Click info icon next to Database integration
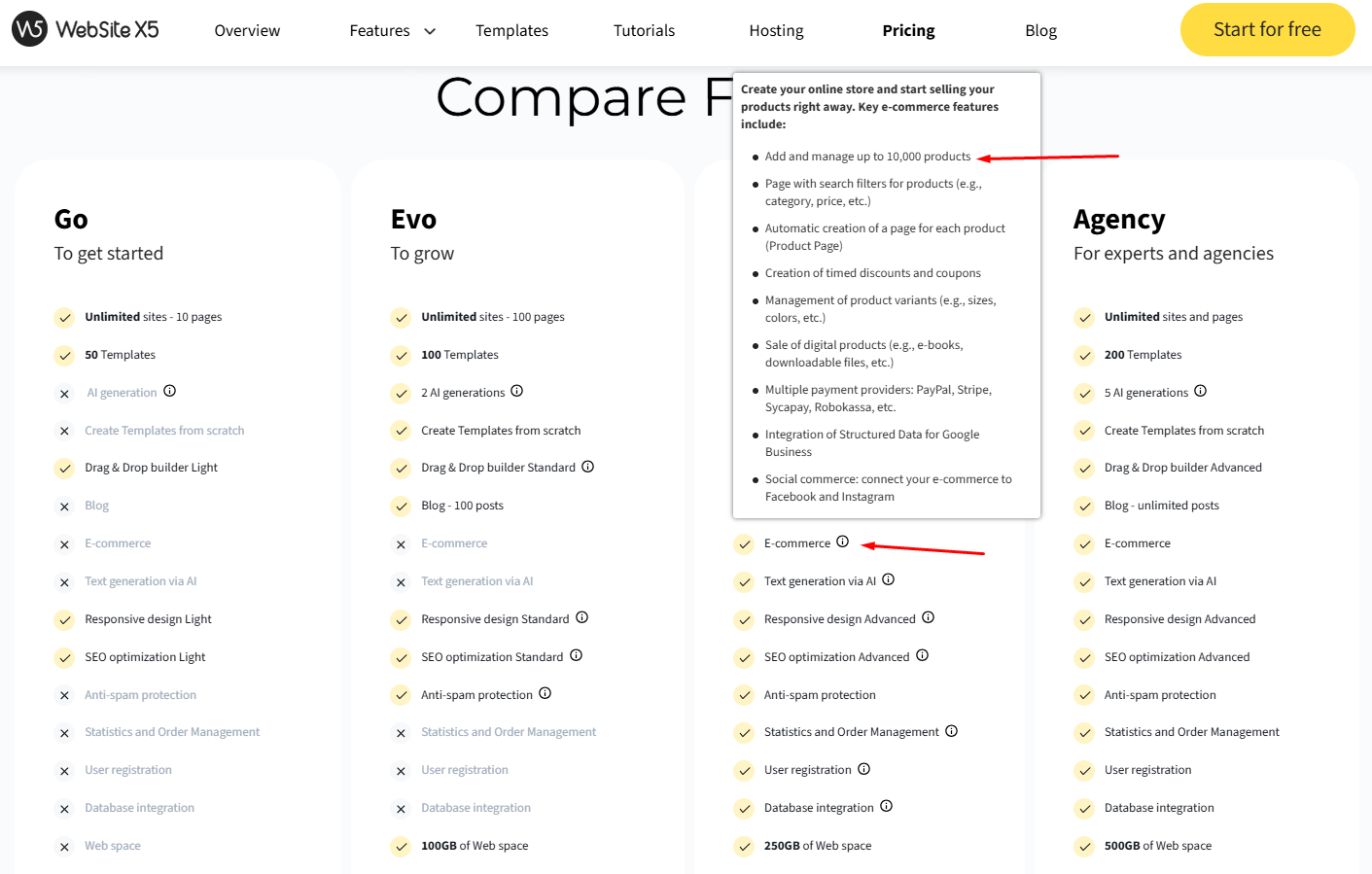 tap(887, 806)
